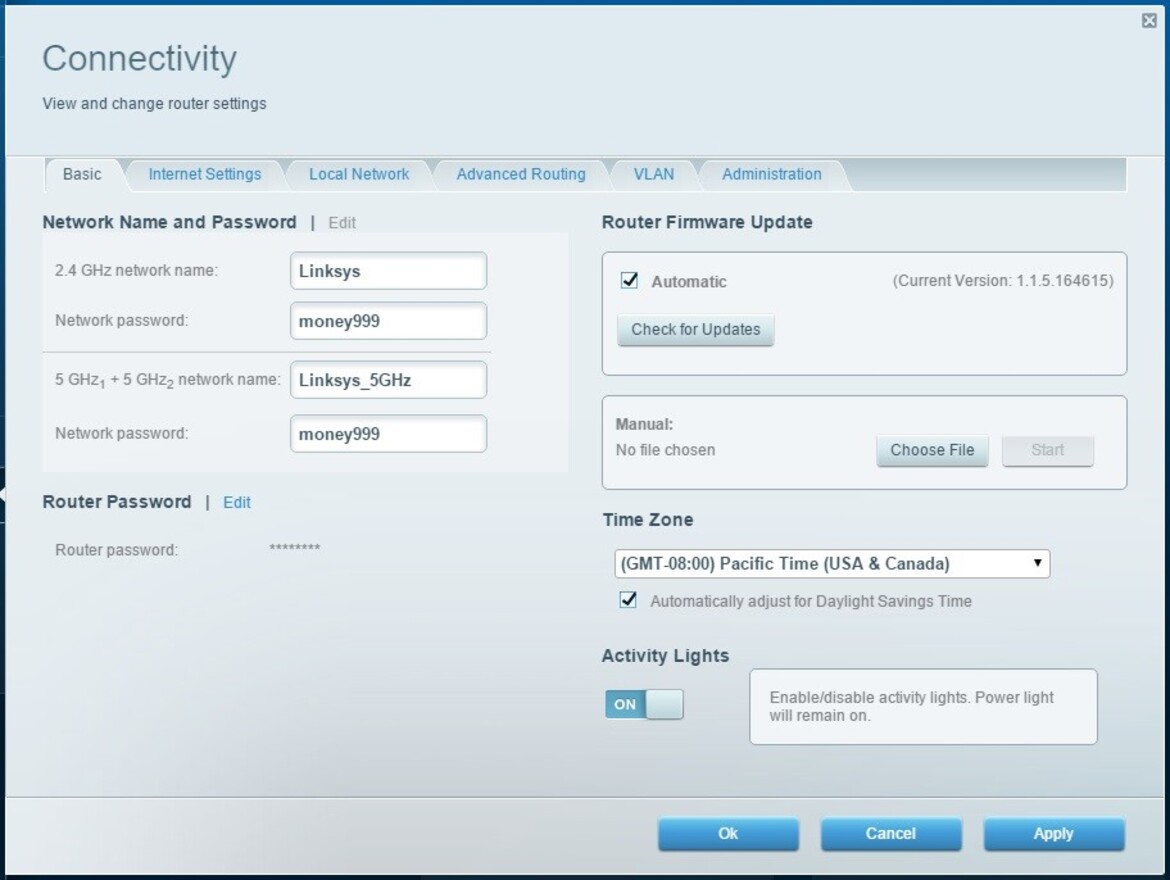
Task: Switch the Activity Lights toggle off
Action: [644, 704]
